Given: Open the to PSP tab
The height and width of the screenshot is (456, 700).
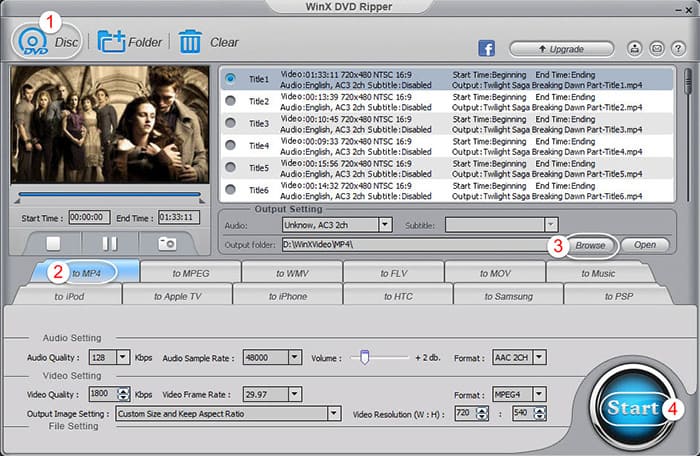Looking at the screenshot, I should coord(619,296).
